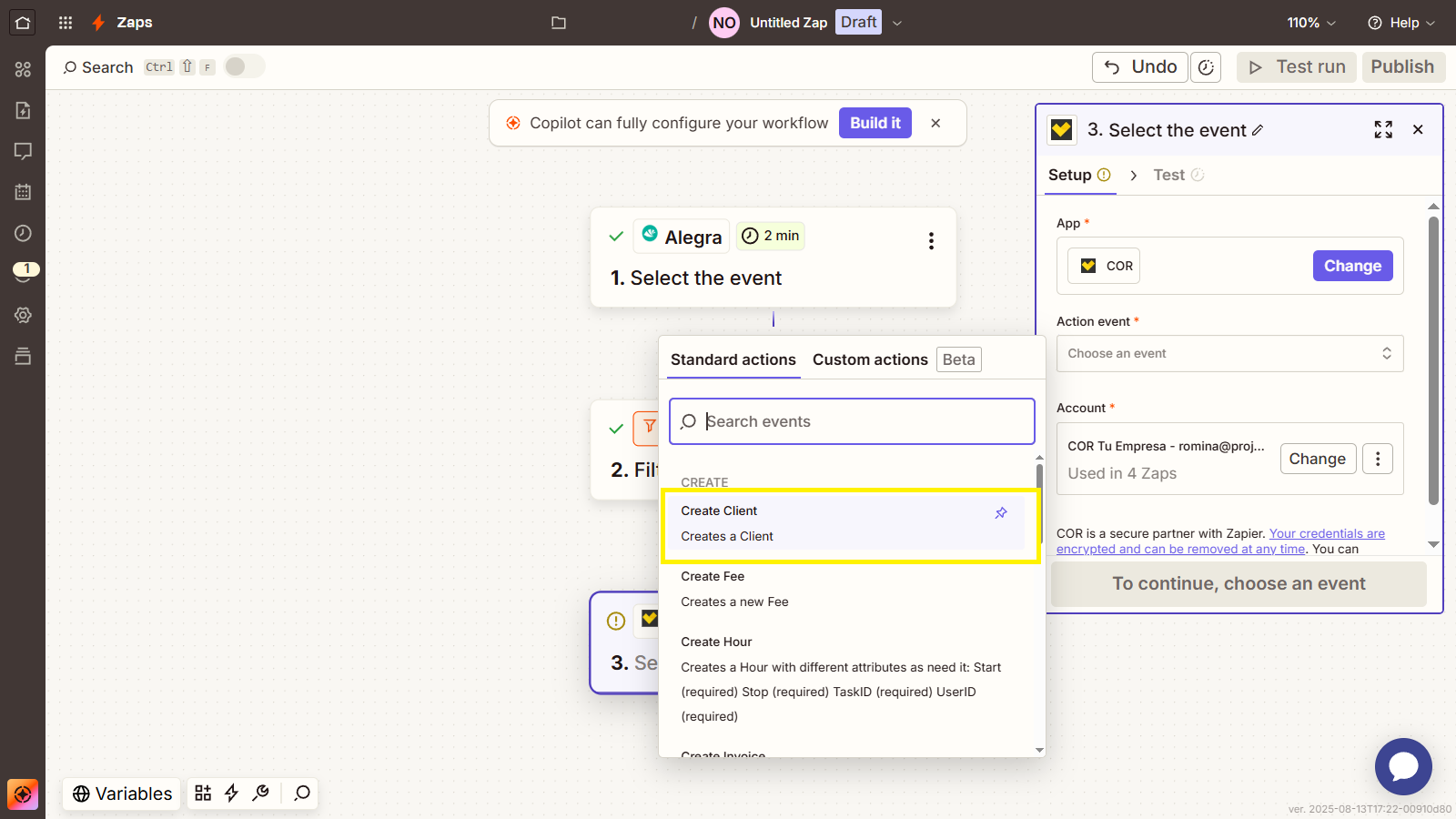Click 'To continue, choose an event' button
The image size is (1456, 819).
tap(1239, 584)
